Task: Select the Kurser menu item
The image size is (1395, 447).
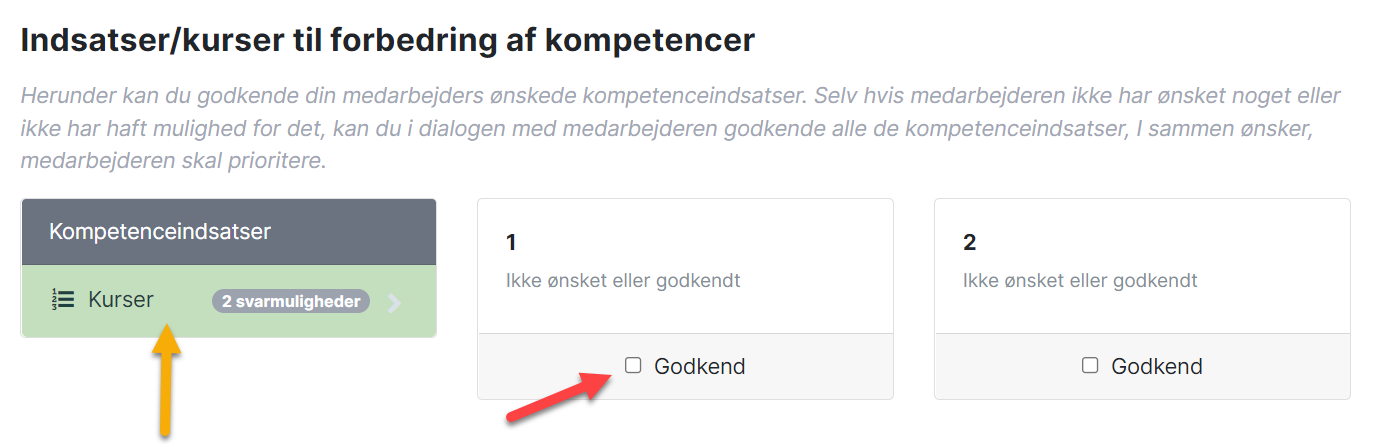Action: pos(121,299)
